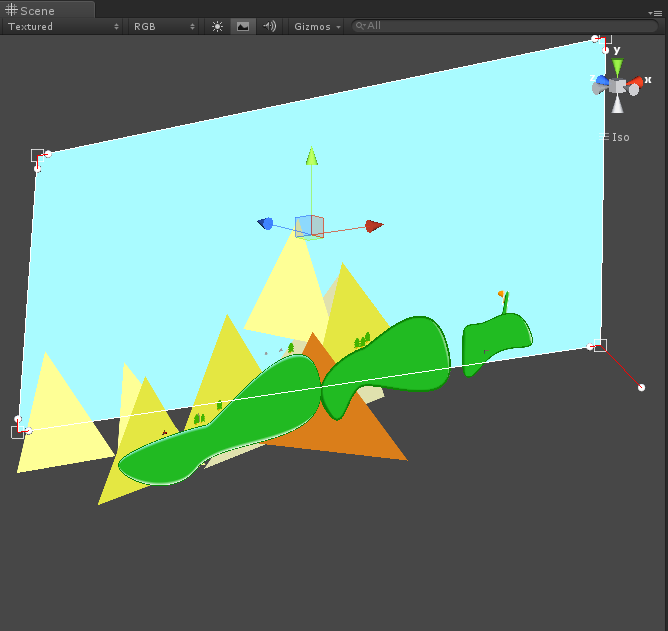Screen dimensions: 668x631
Task: Open the Gizmos dropdown menu
Action: [x=317, y=26]
